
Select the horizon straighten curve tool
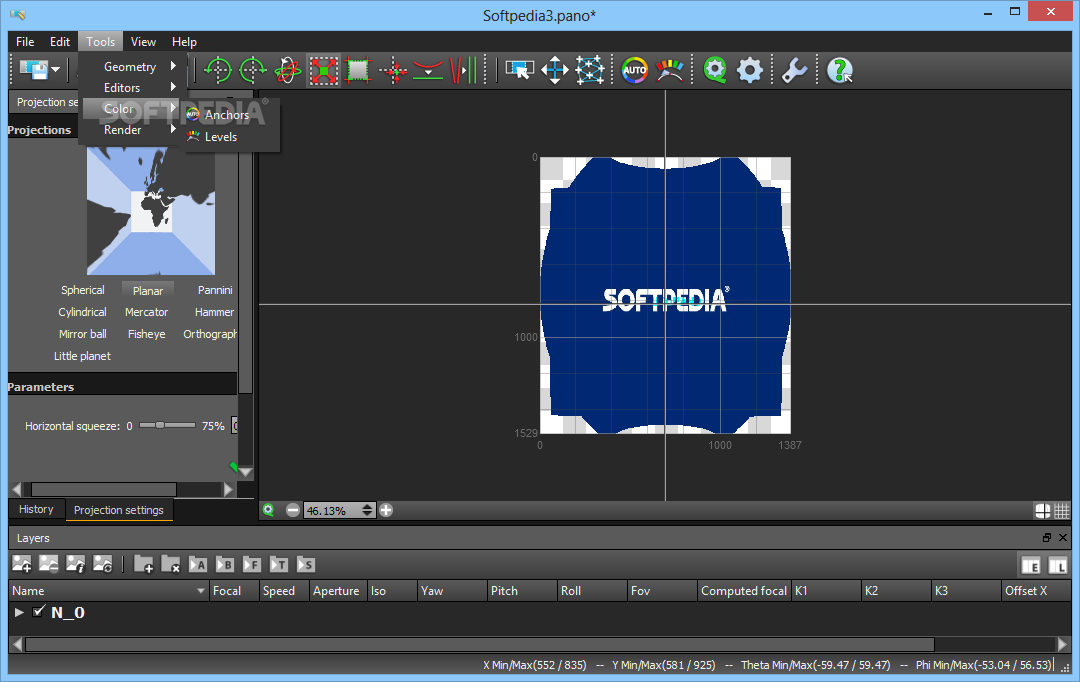coord(428,70)
